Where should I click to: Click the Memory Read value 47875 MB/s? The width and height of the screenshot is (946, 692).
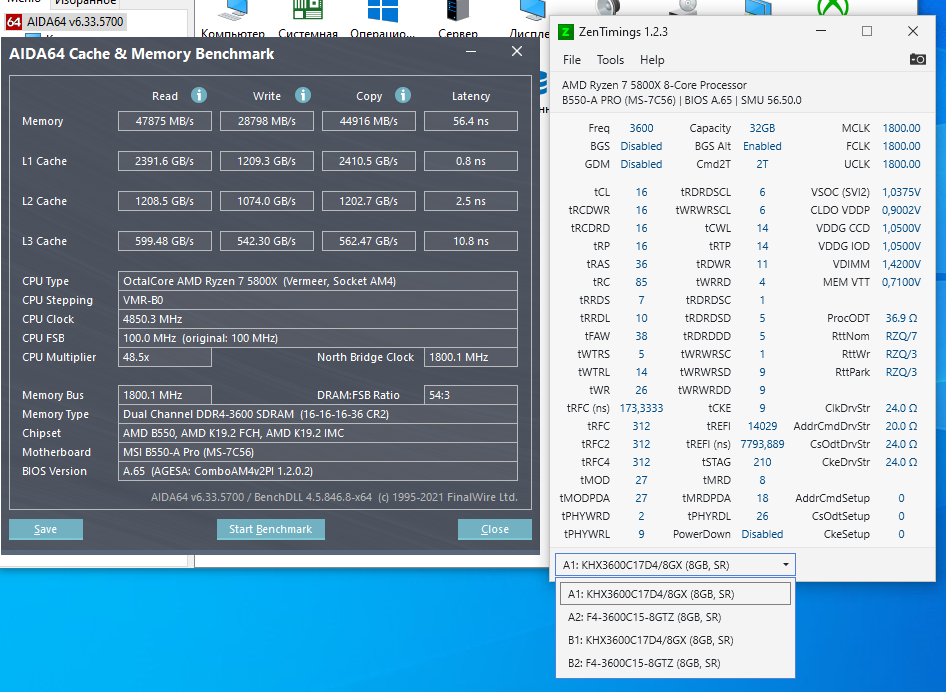[165, 121]
